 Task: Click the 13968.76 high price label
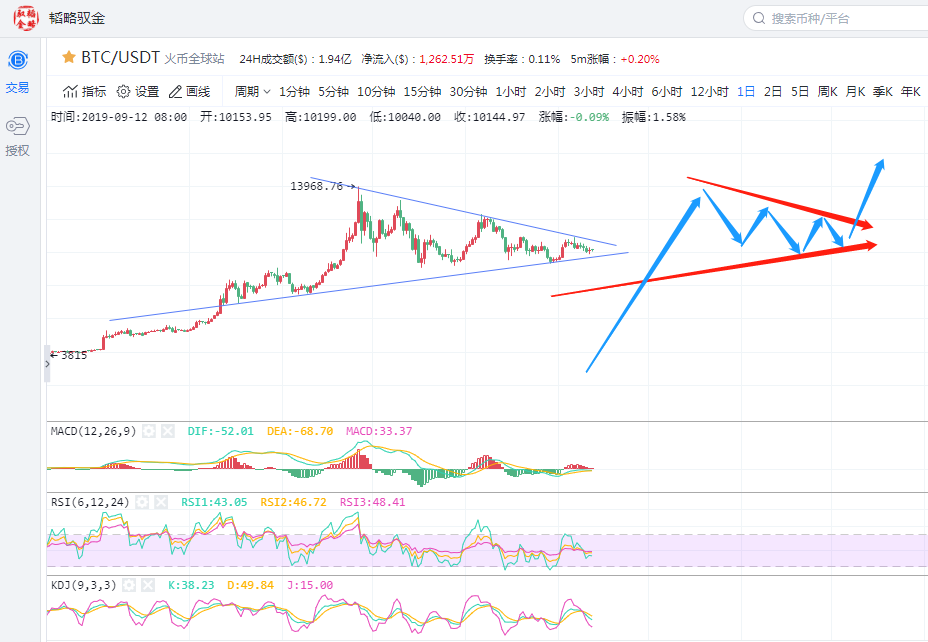pyautogui.click(x=317, y=186)
